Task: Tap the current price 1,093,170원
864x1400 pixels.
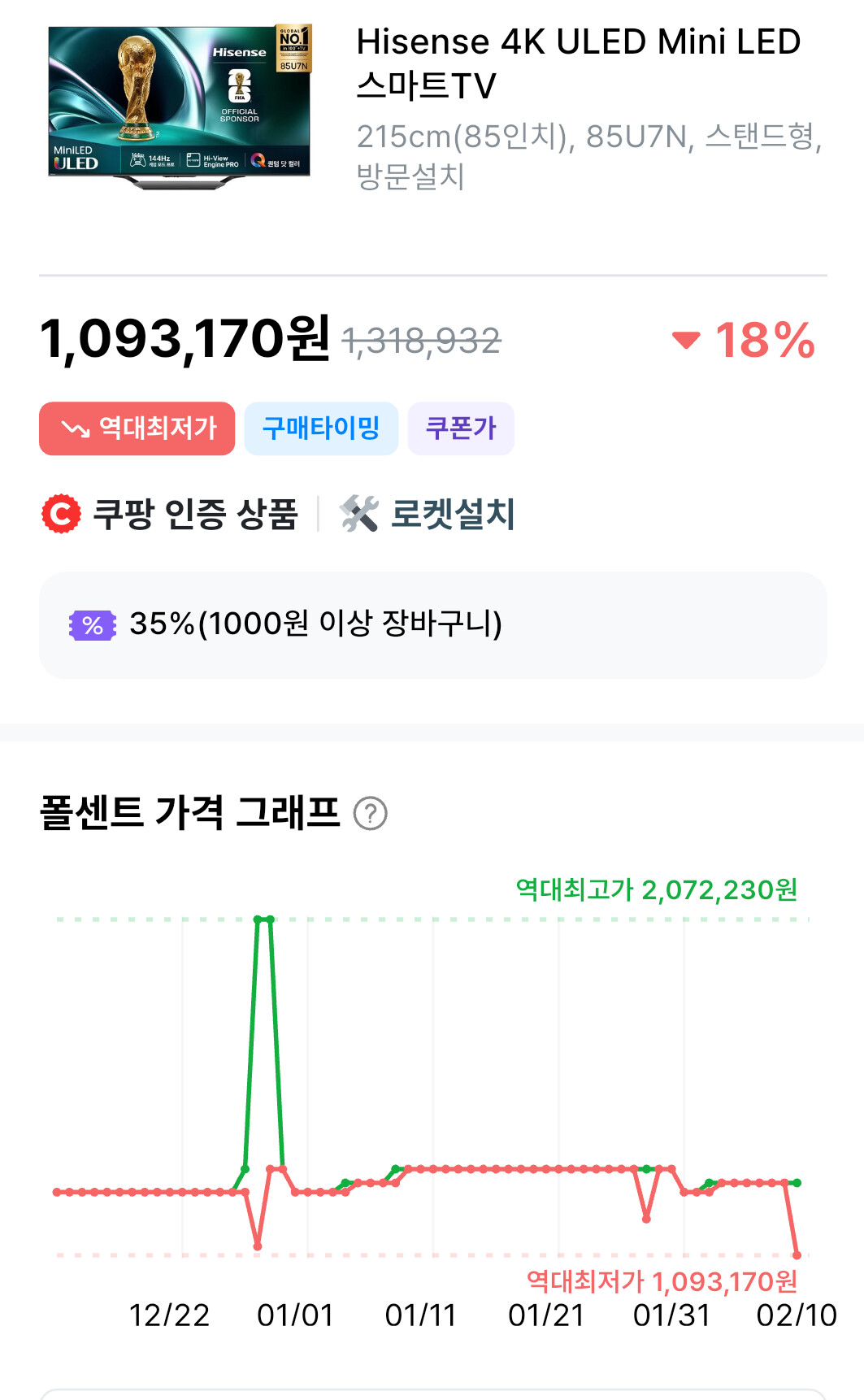Action: tap(185, 339)
